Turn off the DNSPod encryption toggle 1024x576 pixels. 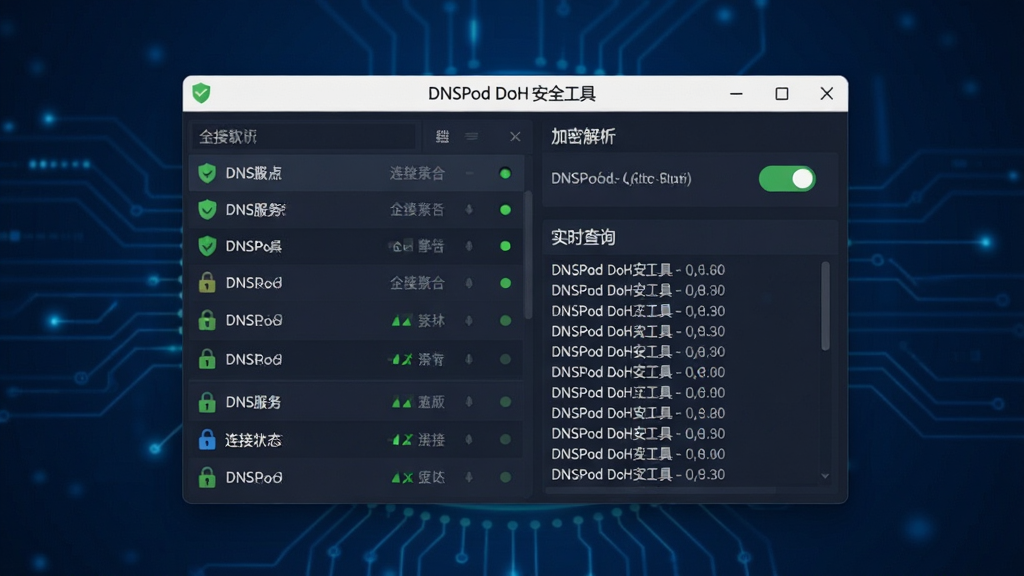click(787, 178)
